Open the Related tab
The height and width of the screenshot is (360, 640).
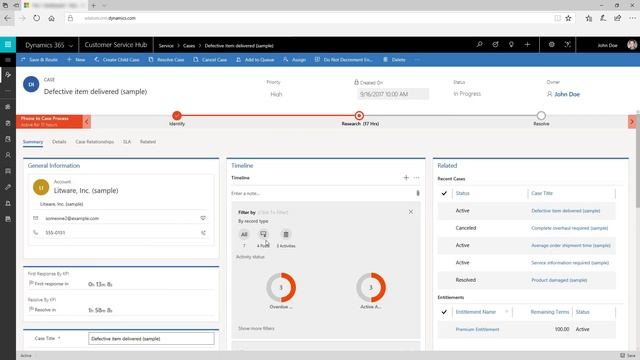click(x=148, y=142)
